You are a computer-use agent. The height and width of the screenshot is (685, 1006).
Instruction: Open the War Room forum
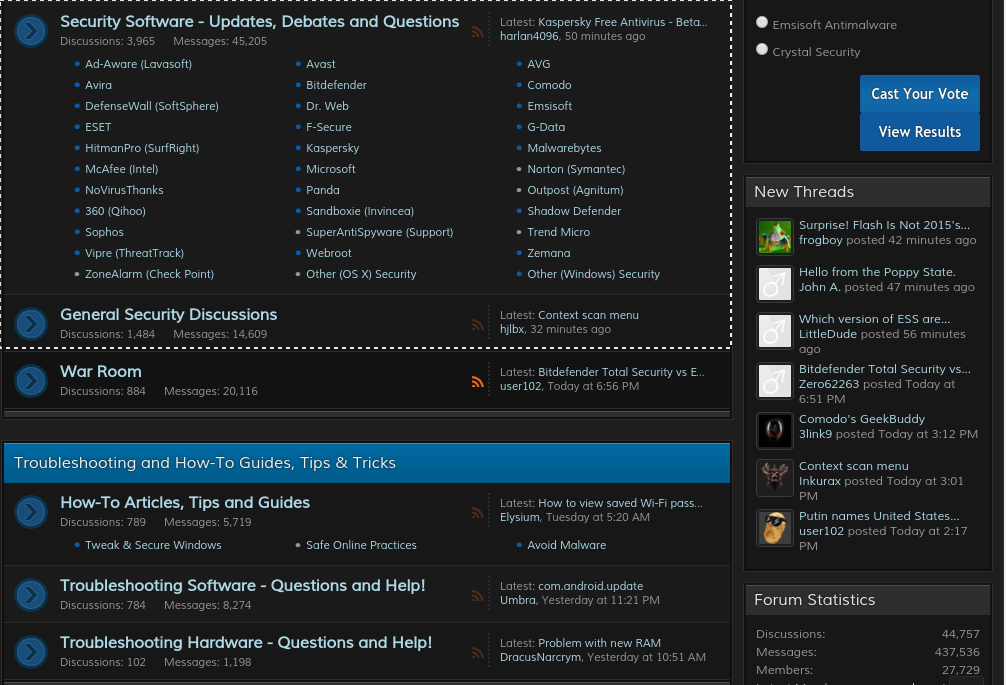[101, 371]
